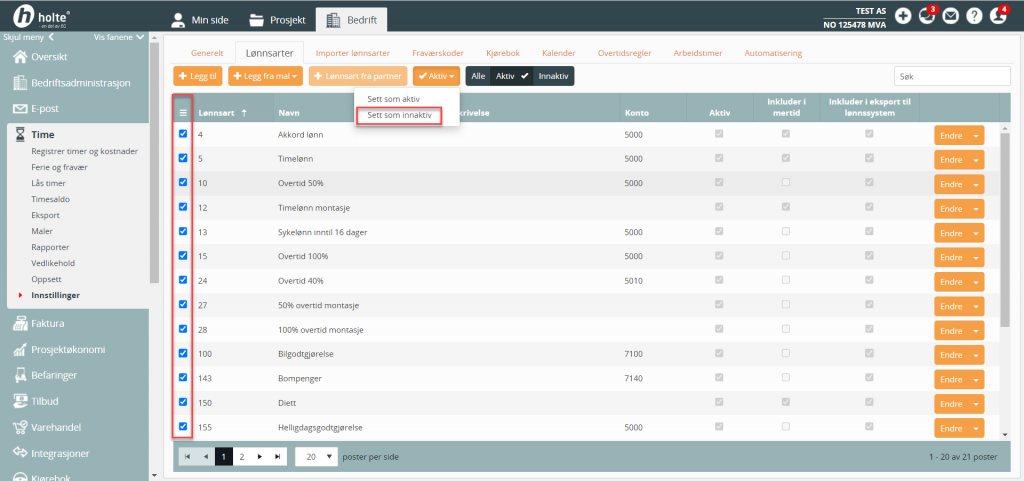Open the user profile icon with badge 4
This screenshot has height=481, width=1024.
[x=997, y=16]
